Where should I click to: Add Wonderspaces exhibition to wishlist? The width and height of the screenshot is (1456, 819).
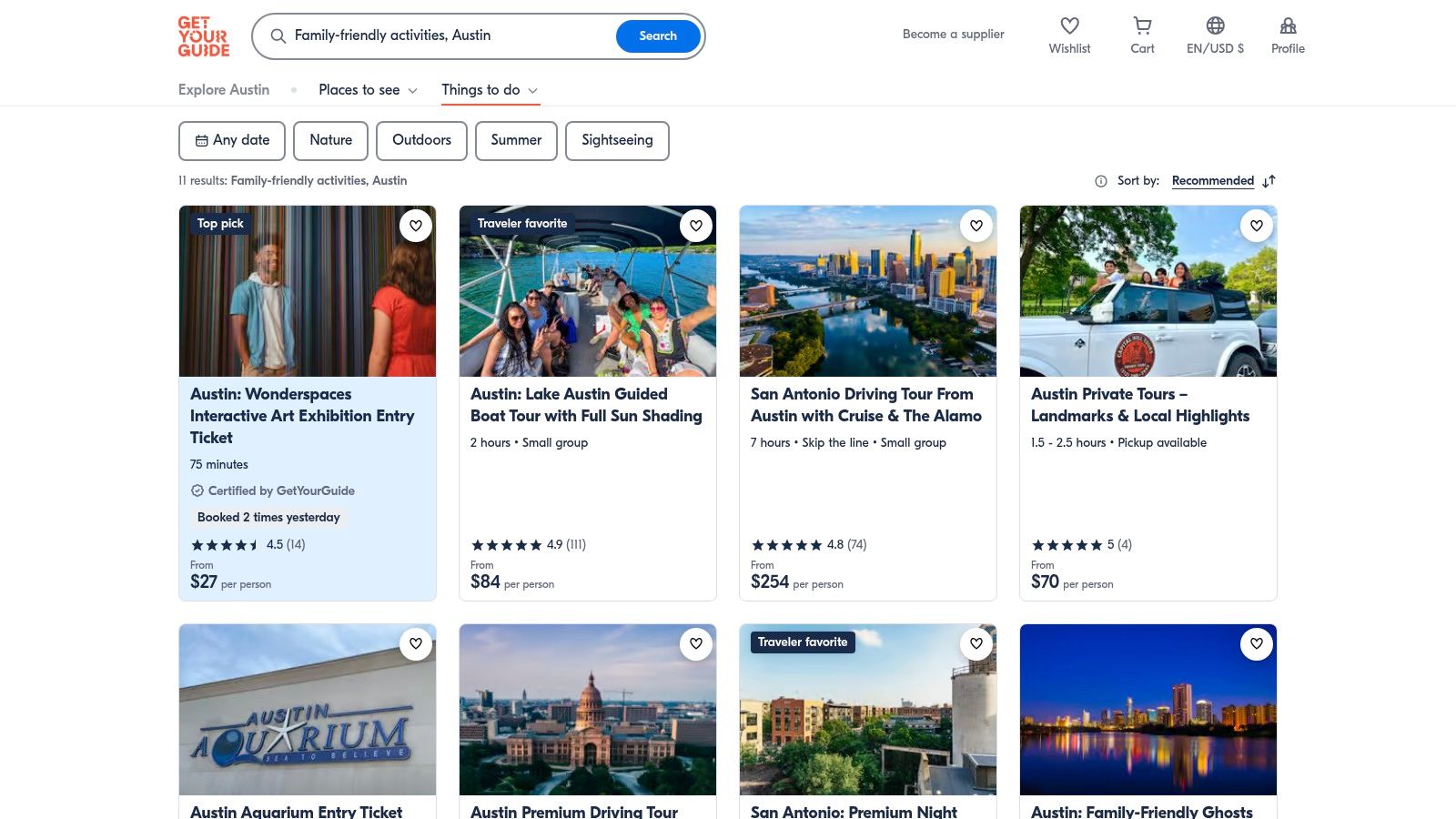(x=416, y=226)
